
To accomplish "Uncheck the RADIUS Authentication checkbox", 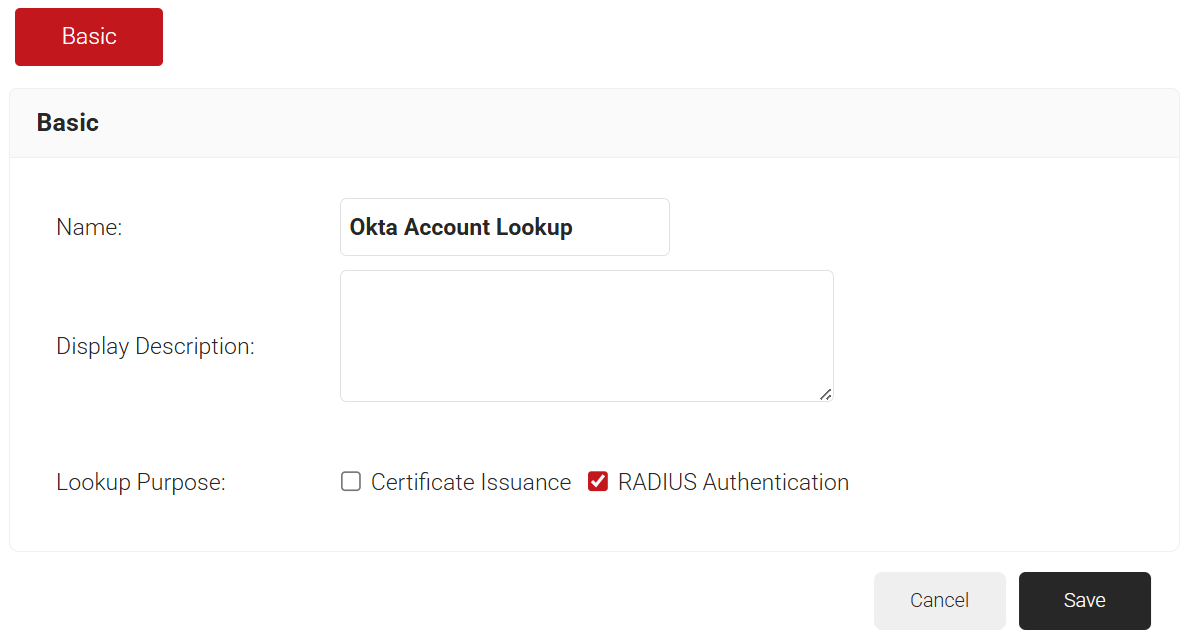I will [x=598, y=482].
